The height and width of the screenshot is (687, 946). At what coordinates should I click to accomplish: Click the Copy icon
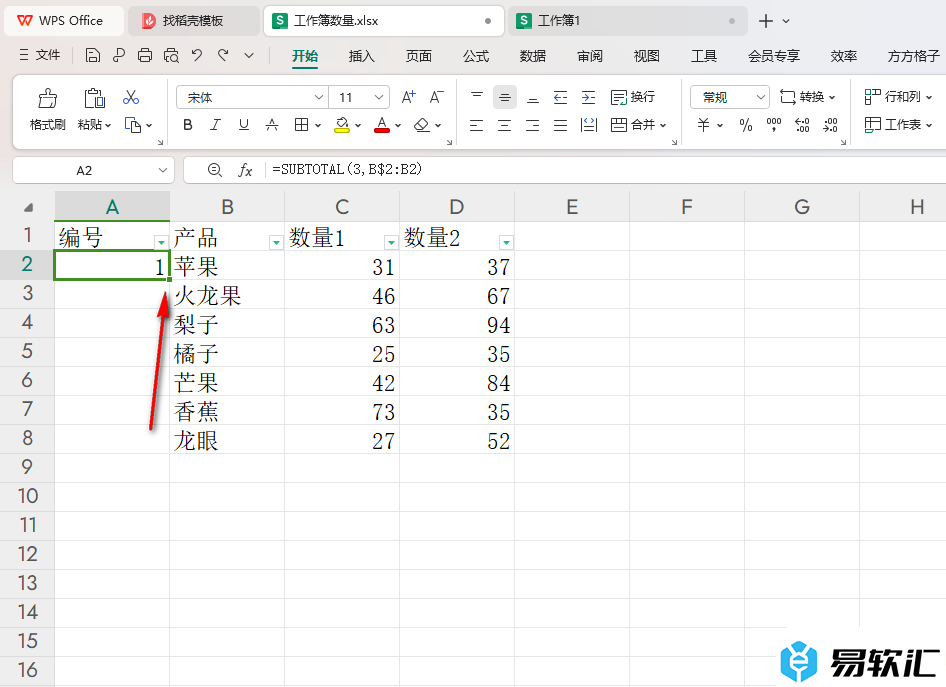tap(133, 125)
